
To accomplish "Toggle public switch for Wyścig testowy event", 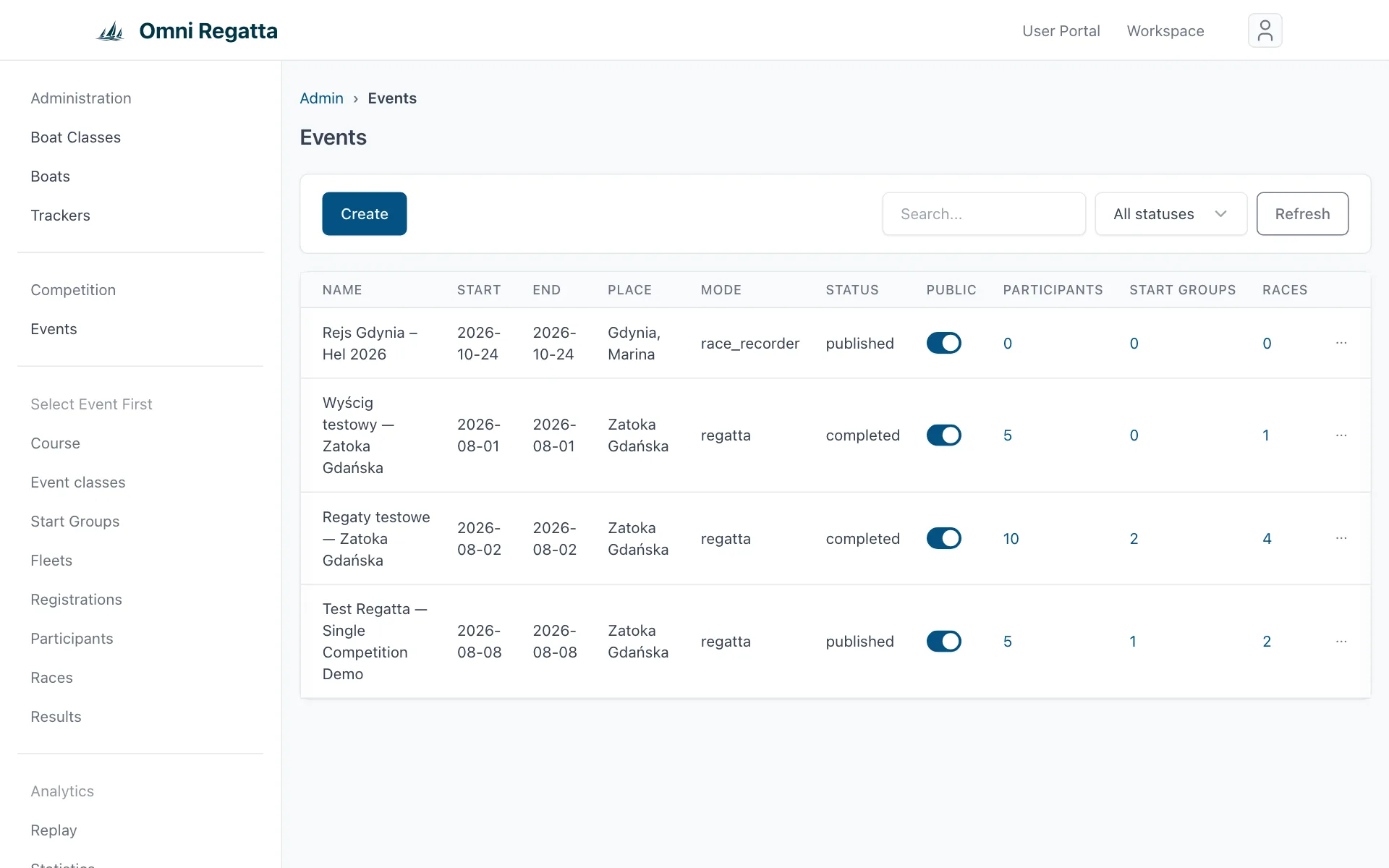I will pyautogui.click(x=943, y=435).
